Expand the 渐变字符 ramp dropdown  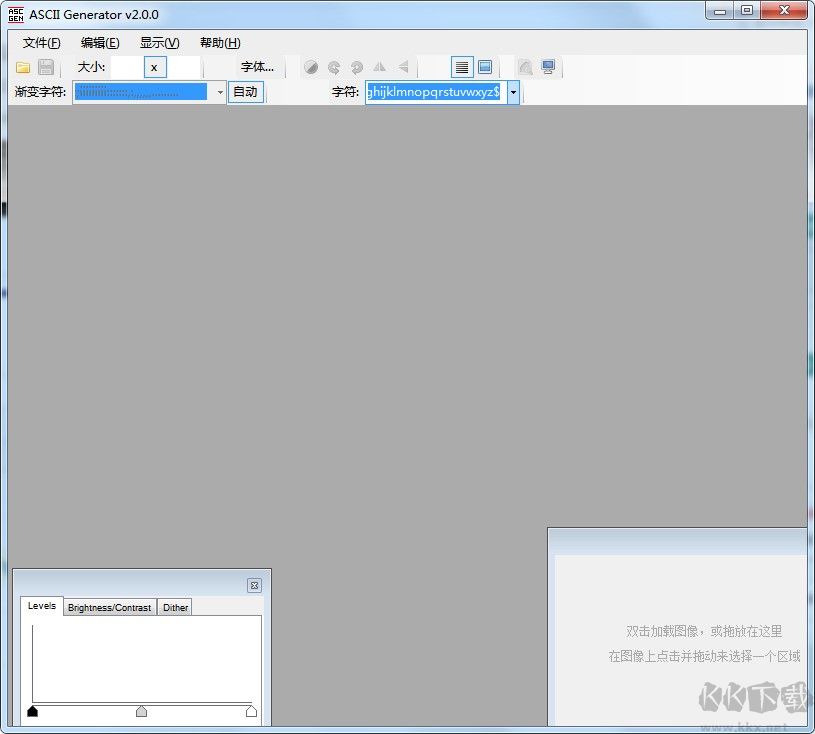(x=220, y=93)
